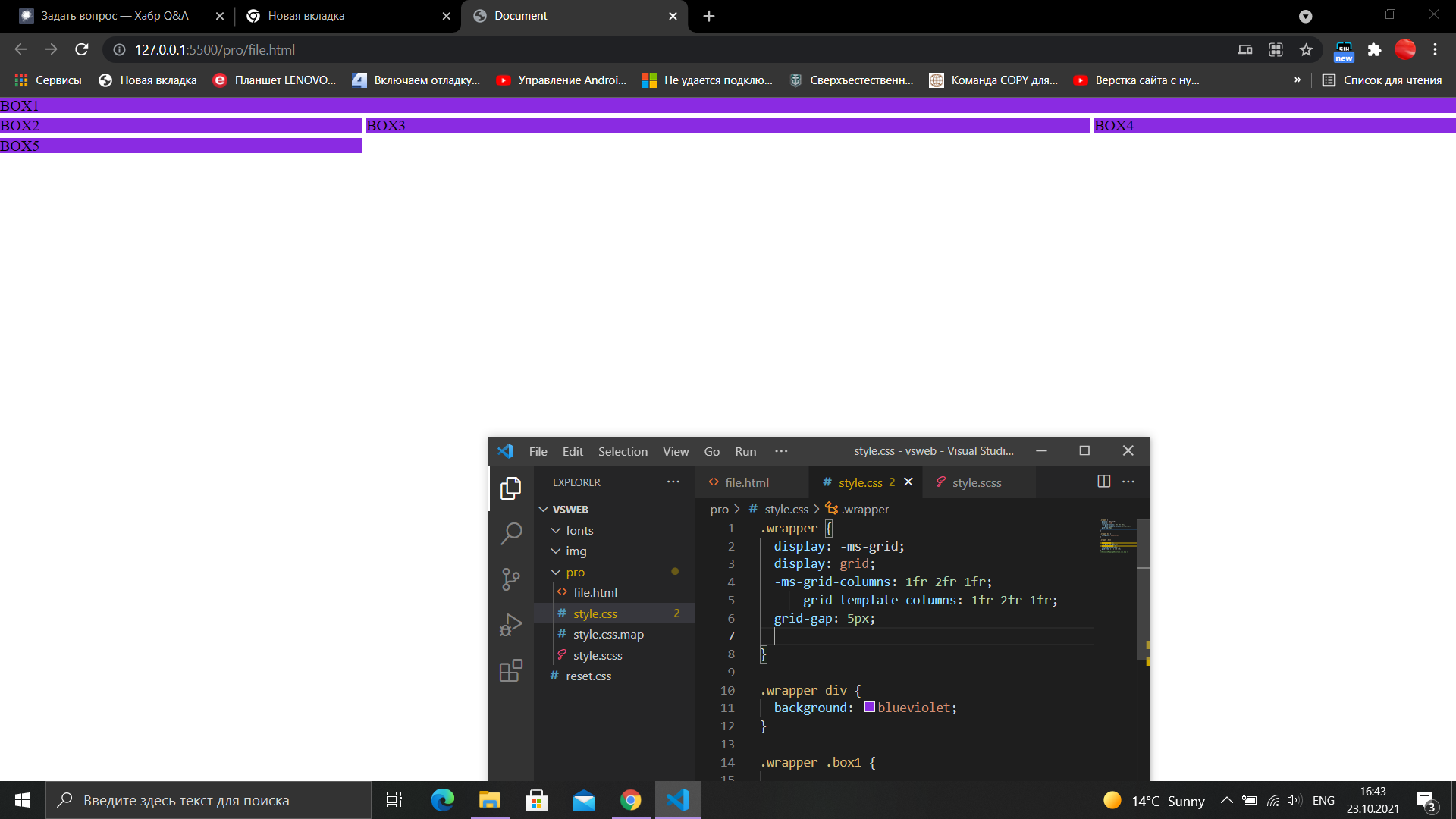Open Source Control view in VS Code

[x=511, y=579]
